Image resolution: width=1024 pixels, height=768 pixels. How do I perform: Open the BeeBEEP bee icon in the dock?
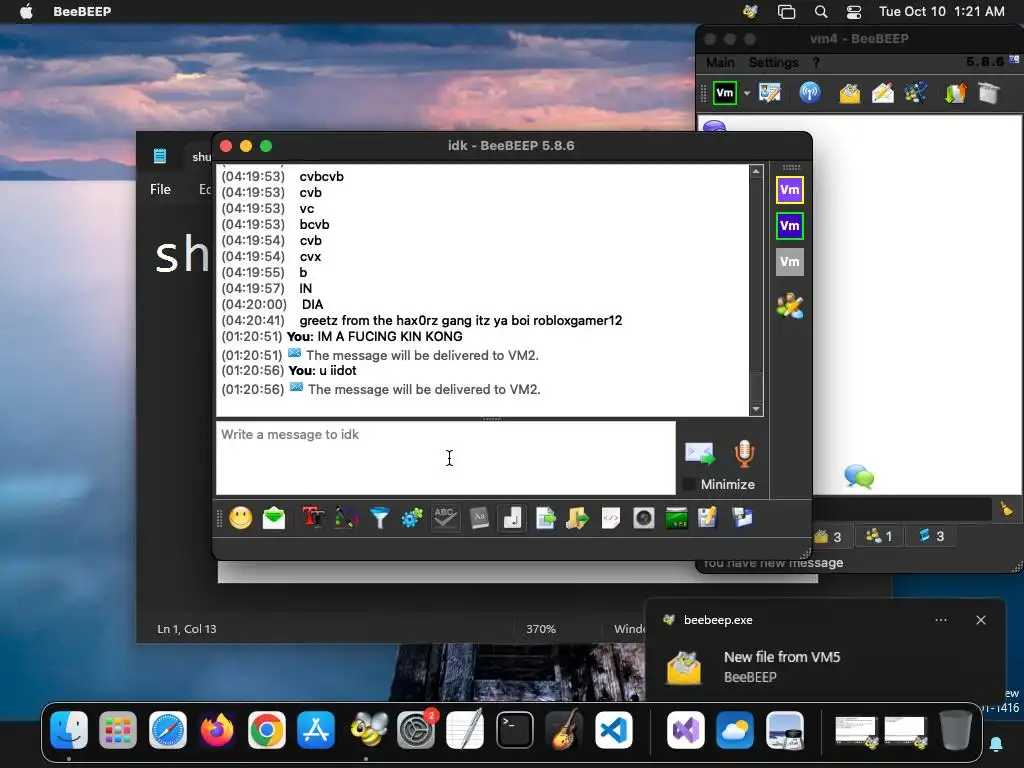[366, 730]
